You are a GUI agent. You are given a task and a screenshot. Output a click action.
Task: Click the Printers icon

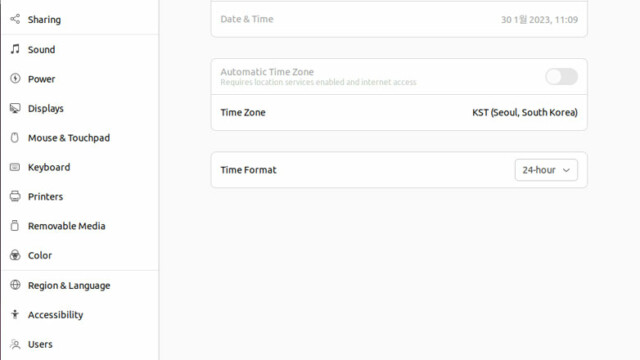click(15, 196)
